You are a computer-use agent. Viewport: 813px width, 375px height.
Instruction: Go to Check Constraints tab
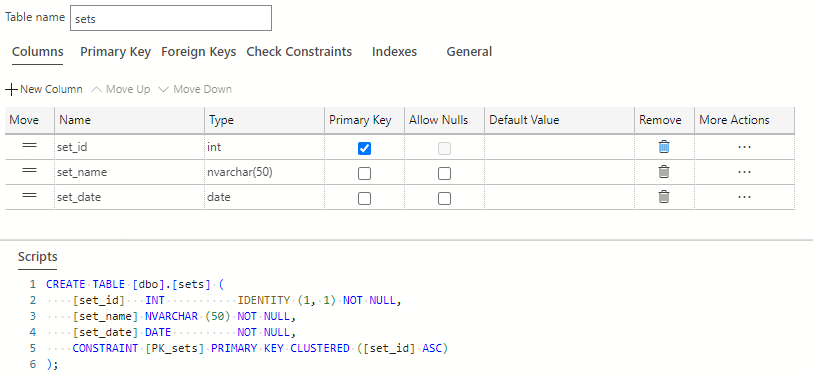(x=299, y=52)
